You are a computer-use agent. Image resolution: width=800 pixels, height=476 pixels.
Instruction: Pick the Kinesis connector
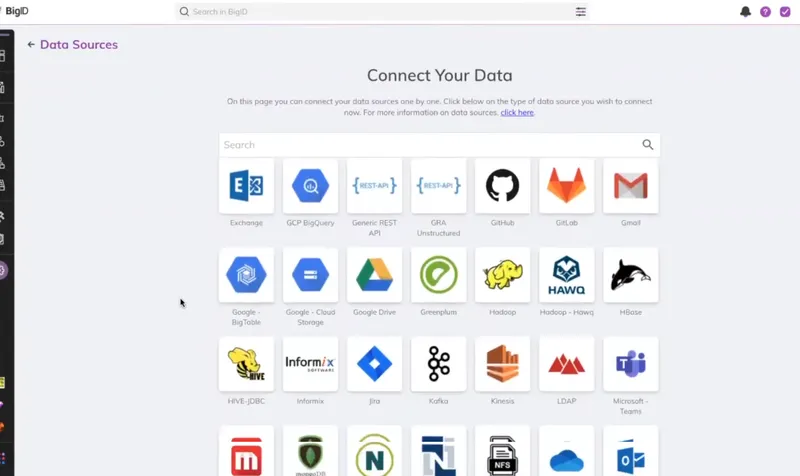pyautogui.click(x=503, y=364)
